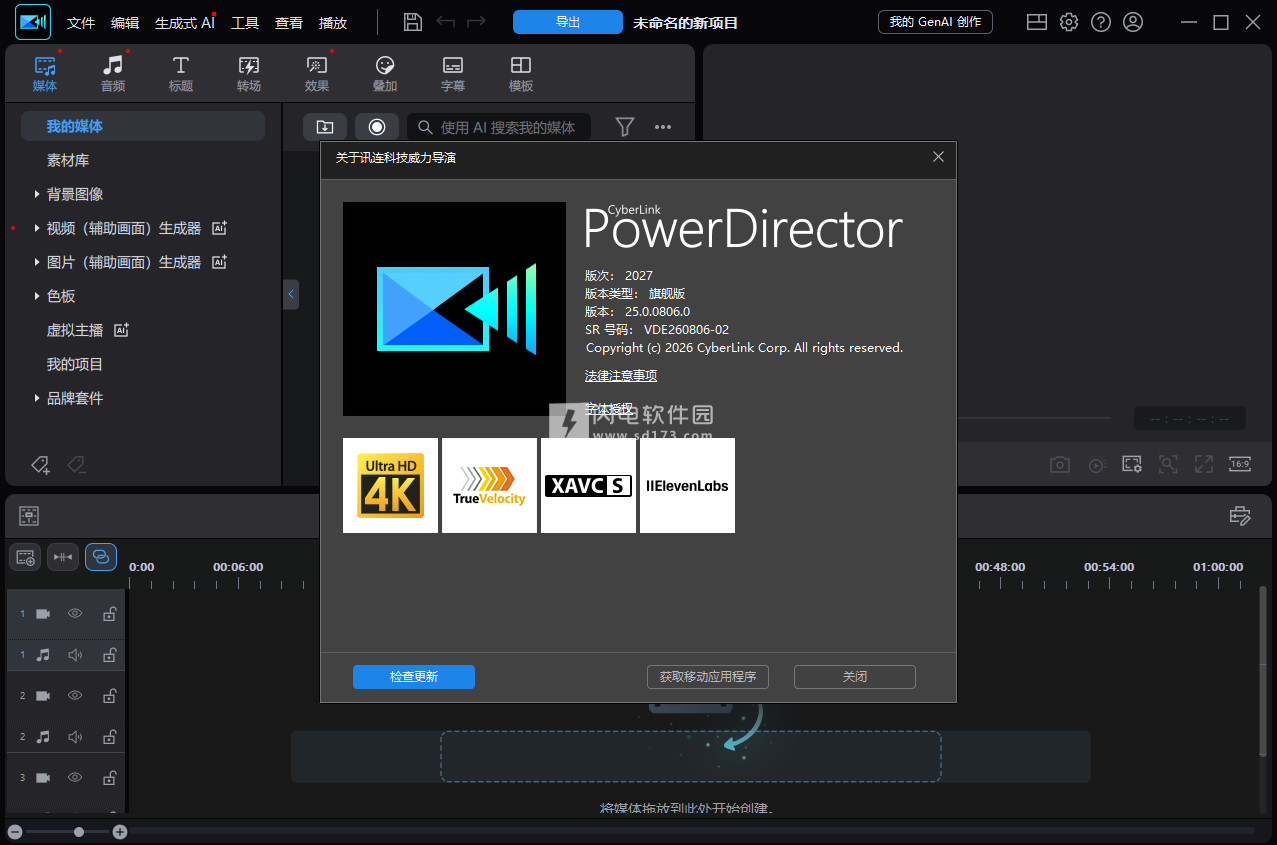Open the 生成式 AI menu
Image resolution: width=1277 pixels, height=845 pixels.
click(x=185, y=22)
